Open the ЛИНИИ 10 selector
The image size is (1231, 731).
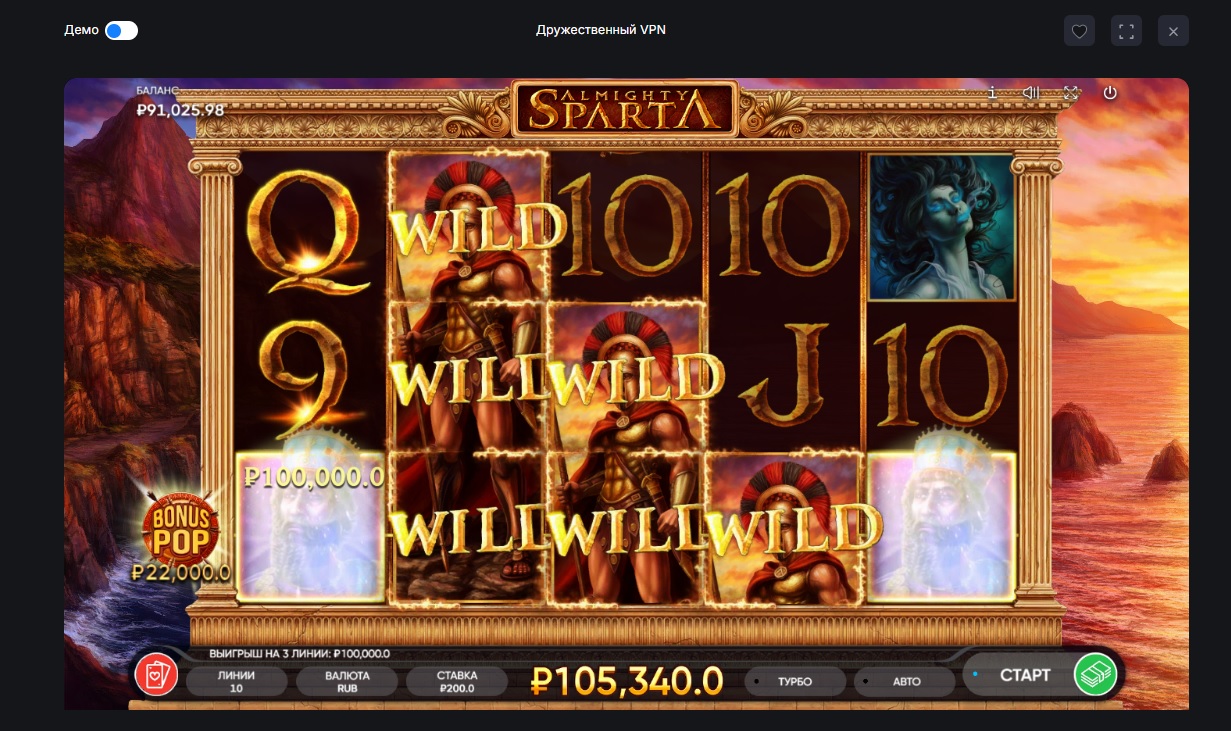tap(236, 682)
